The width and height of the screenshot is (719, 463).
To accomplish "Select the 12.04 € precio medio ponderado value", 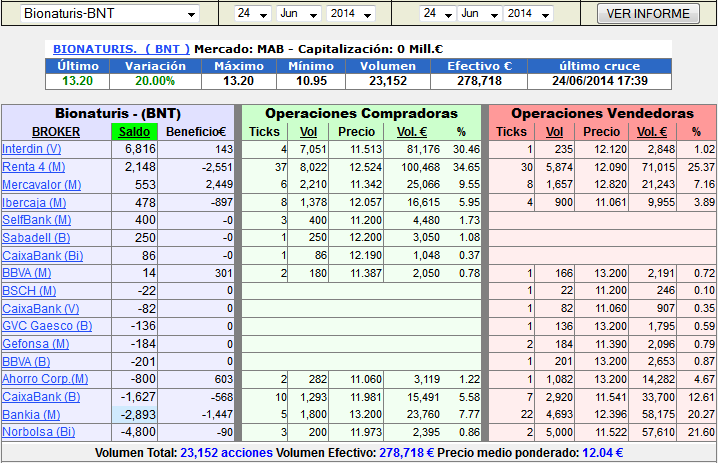I will (603, 453).
